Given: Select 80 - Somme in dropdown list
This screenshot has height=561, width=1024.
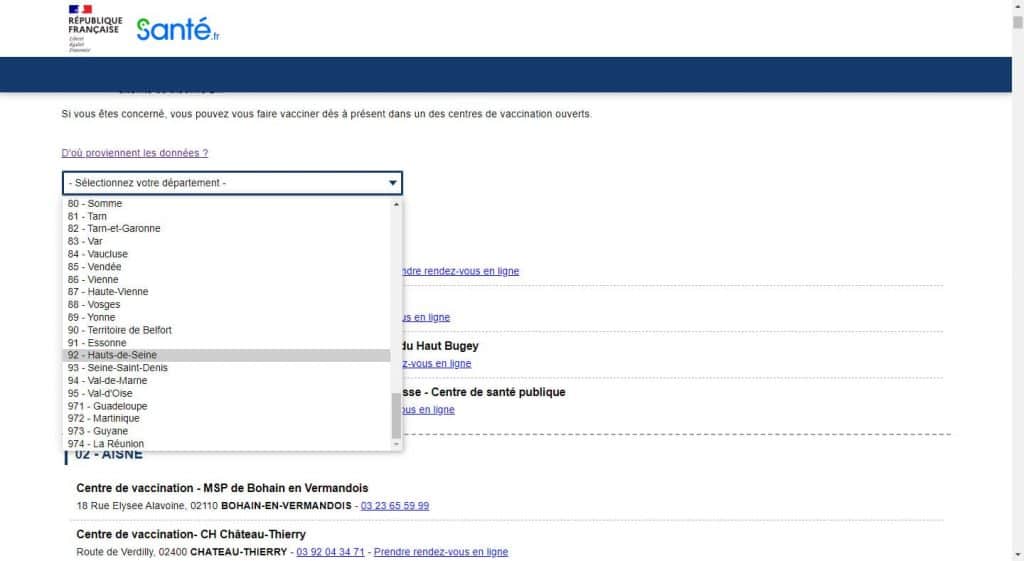Looking at the screenshot, I should point(226,204).
